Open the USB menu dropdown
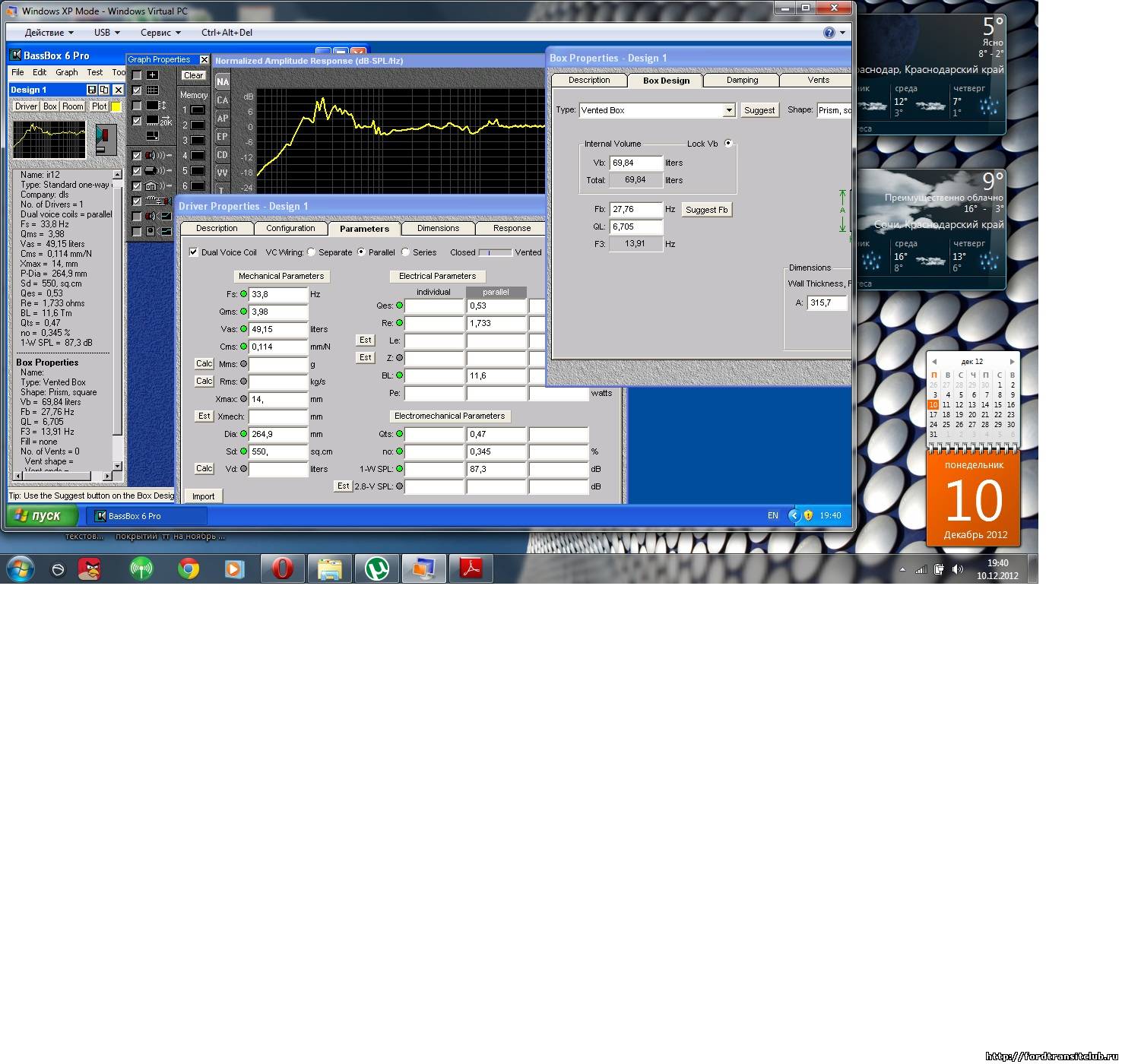The height and width of the screenshot is (1064, 1122). pyautogui.click(x=106, y=33)
